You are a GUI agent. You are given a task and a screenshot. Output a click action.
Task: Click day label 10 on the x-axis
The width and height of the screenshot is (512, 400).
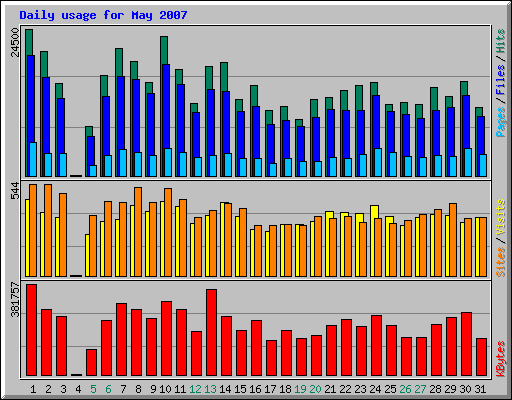click(x=165, y=389)
